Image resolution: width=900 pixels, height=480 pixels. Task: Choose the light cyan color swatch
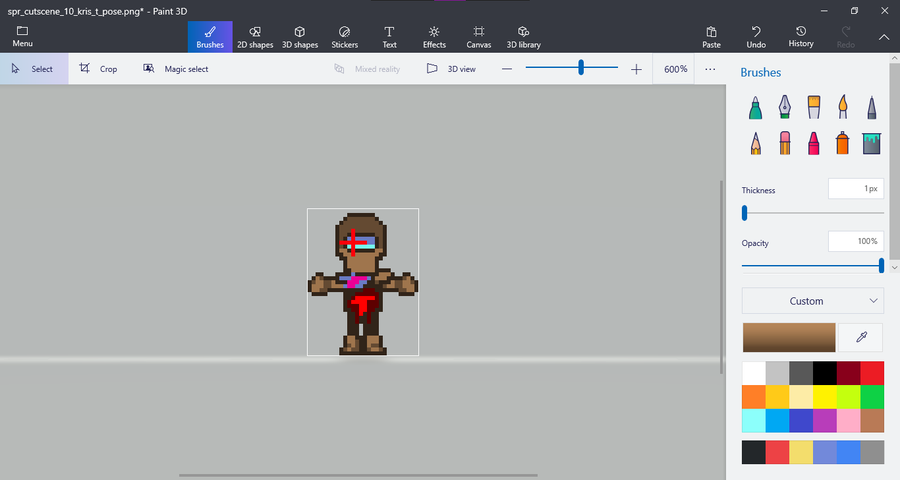coord(754,420)
